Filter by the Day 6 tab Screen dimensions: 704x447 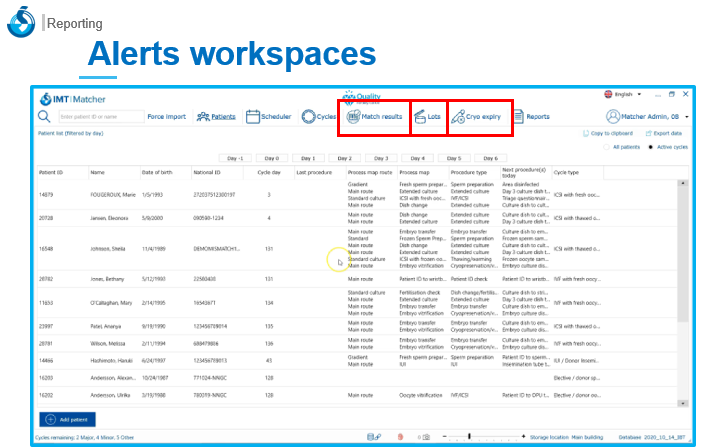point(488,158)
